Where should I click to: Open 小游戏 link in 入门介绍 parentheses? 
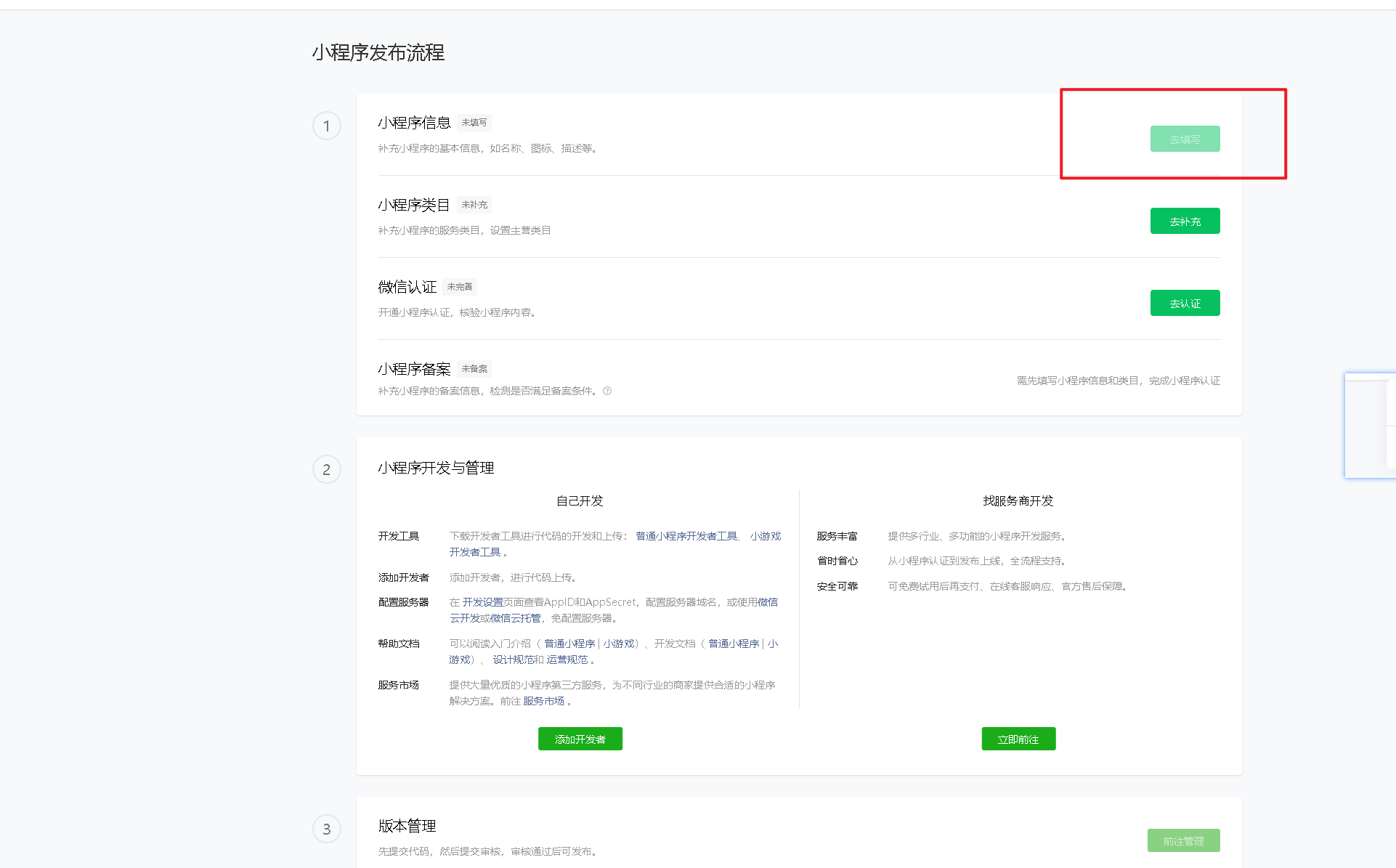pyautogui.click(x=618, y=644)
